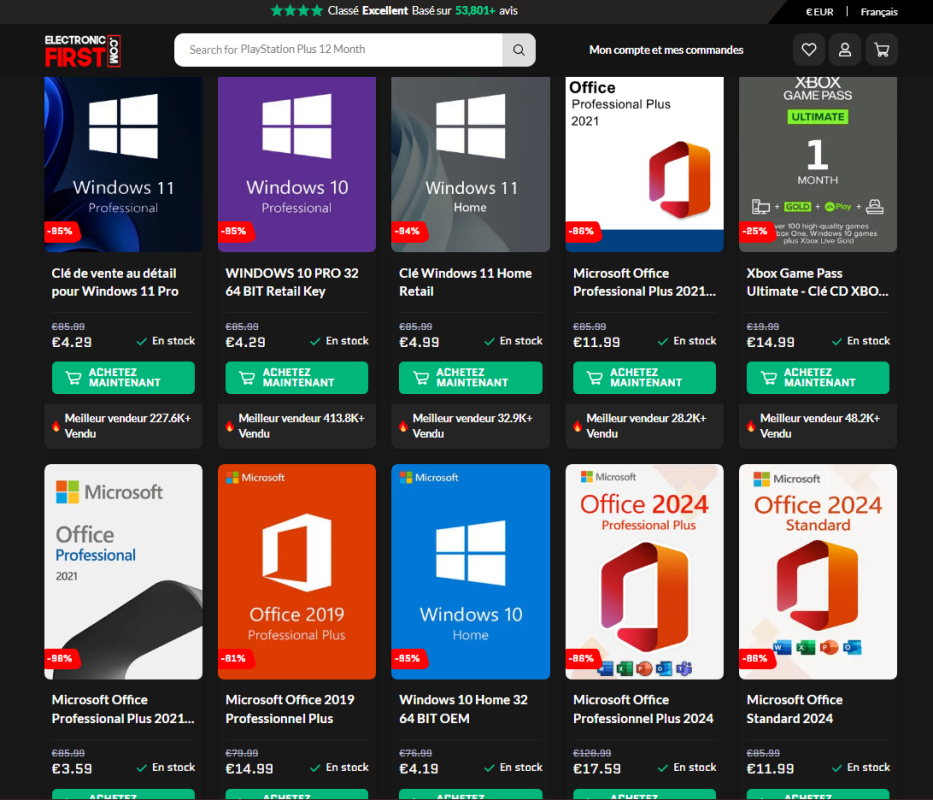933x800 pixels.
Task: Open the blue Windows 10 Home image
Action: (471, 571)
